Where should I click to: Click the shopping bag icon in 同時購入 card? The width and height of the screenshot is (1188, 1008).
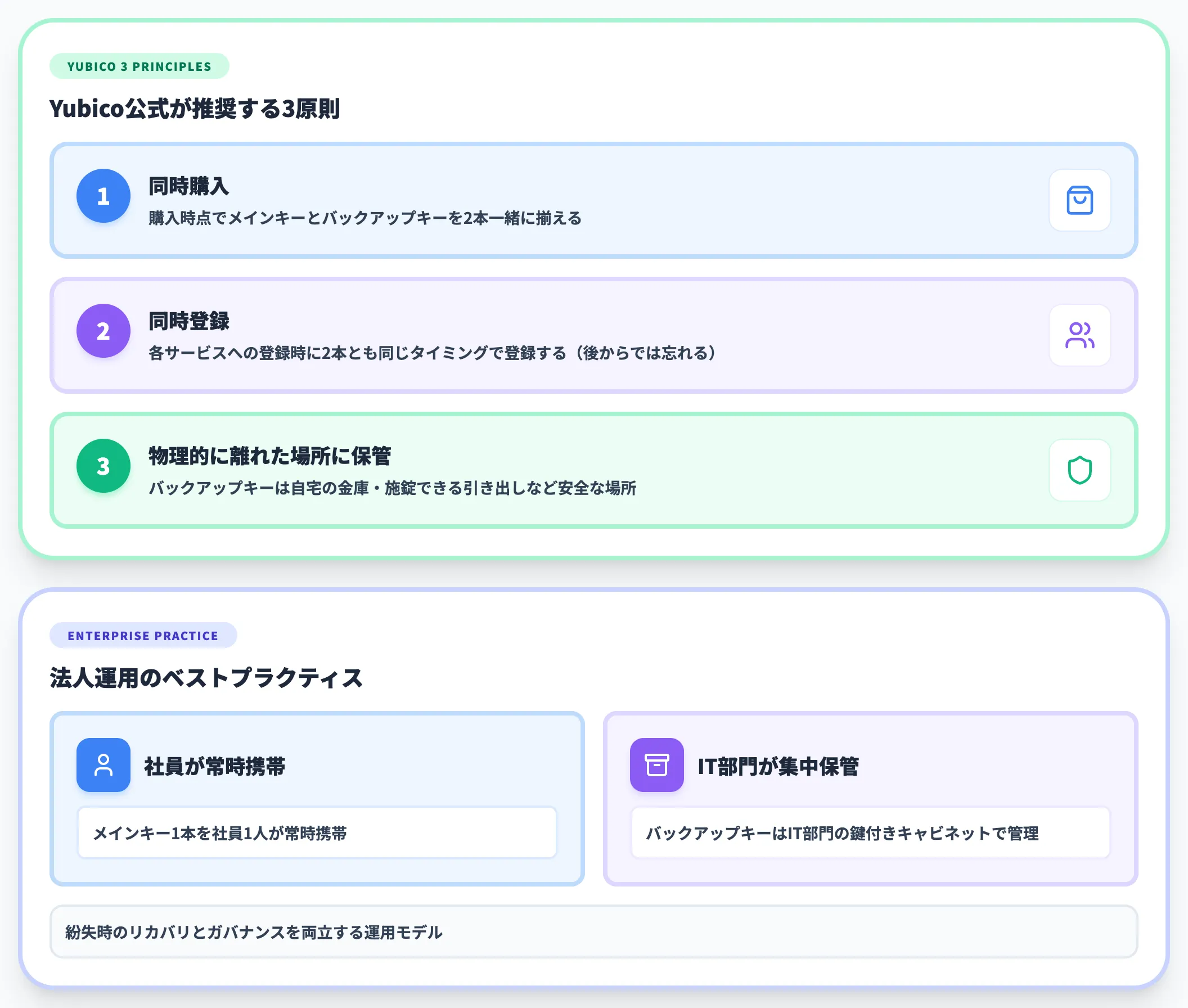1079,200
